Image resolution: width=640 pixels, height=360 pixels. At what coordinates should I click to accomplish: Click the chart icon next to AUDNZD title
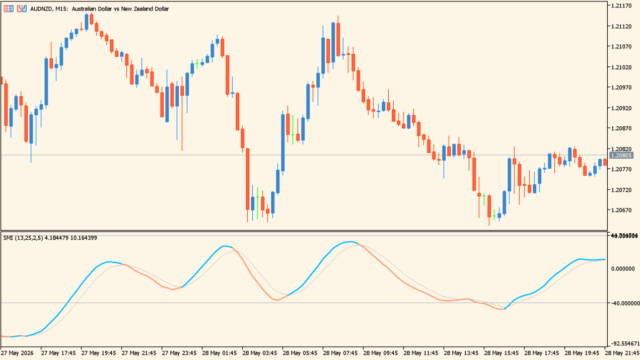(x=22, y=9)
